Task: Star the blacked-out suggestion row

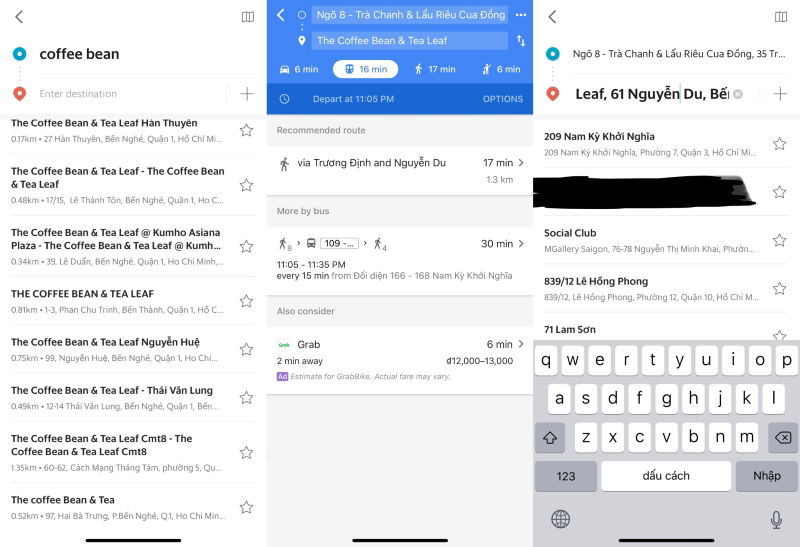Action: point(779,192)
